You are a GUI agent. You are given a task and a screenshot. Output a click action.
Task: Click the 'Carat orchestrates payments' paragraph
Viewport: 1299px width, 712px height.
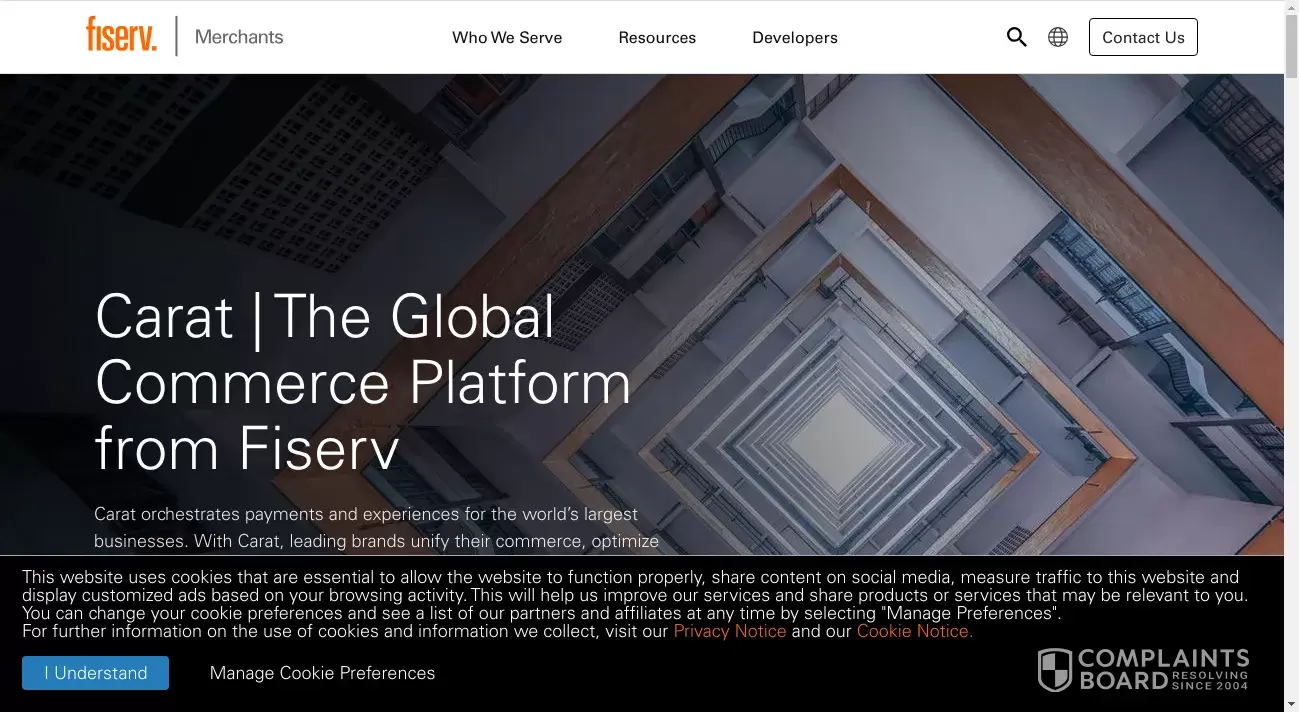coord(377,528)
